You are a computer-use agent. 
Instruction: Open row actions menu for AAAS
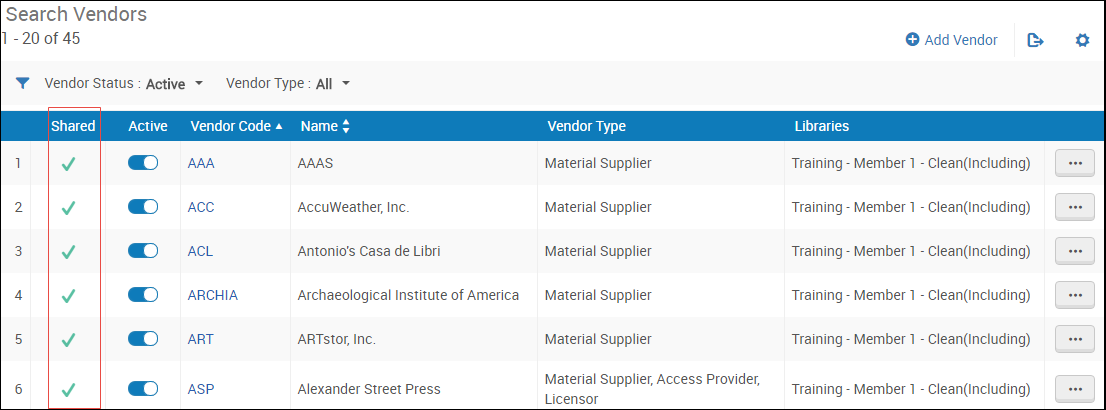[x=1075, y=163]
